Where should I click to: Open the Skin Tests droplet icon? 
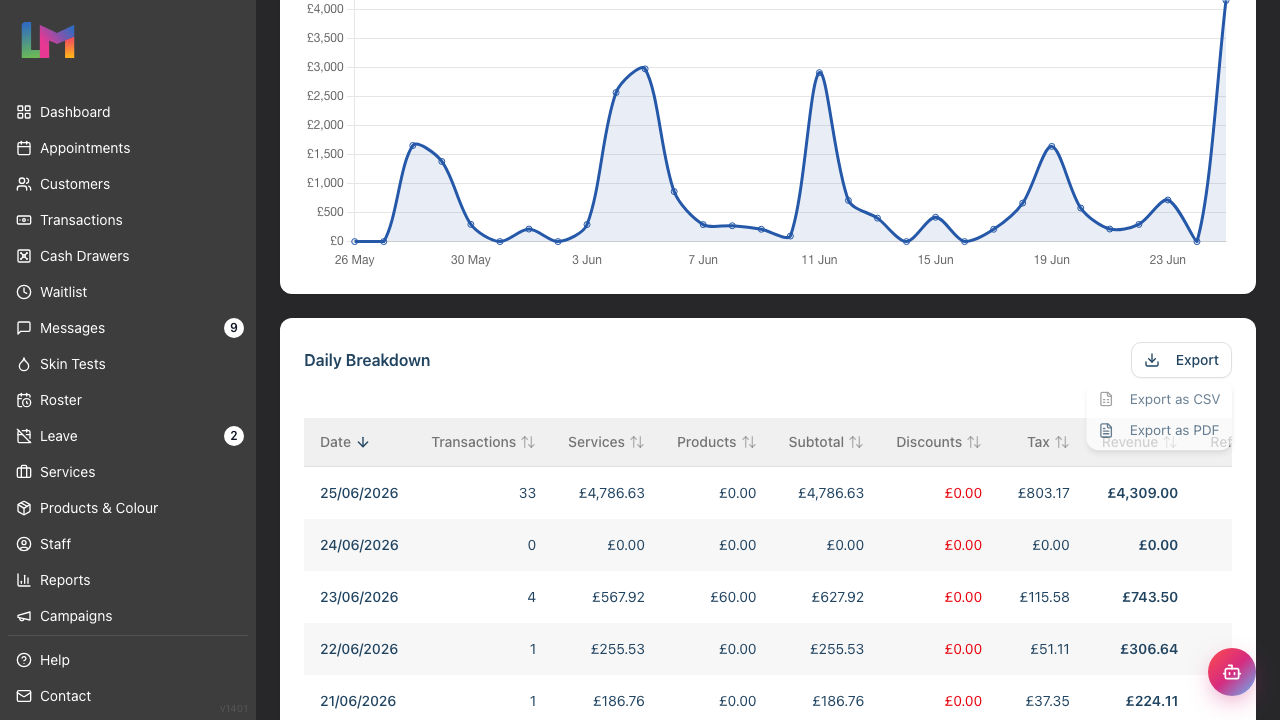click(24, 364)
